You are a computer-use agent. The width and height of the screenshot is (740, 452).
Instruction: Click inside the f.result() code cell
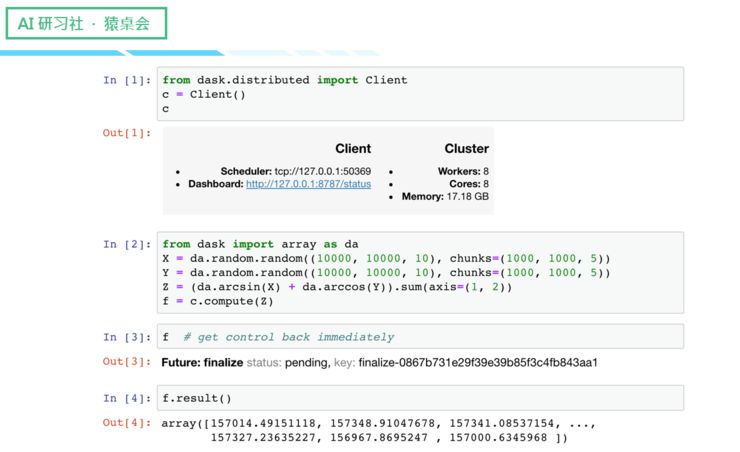420,398
